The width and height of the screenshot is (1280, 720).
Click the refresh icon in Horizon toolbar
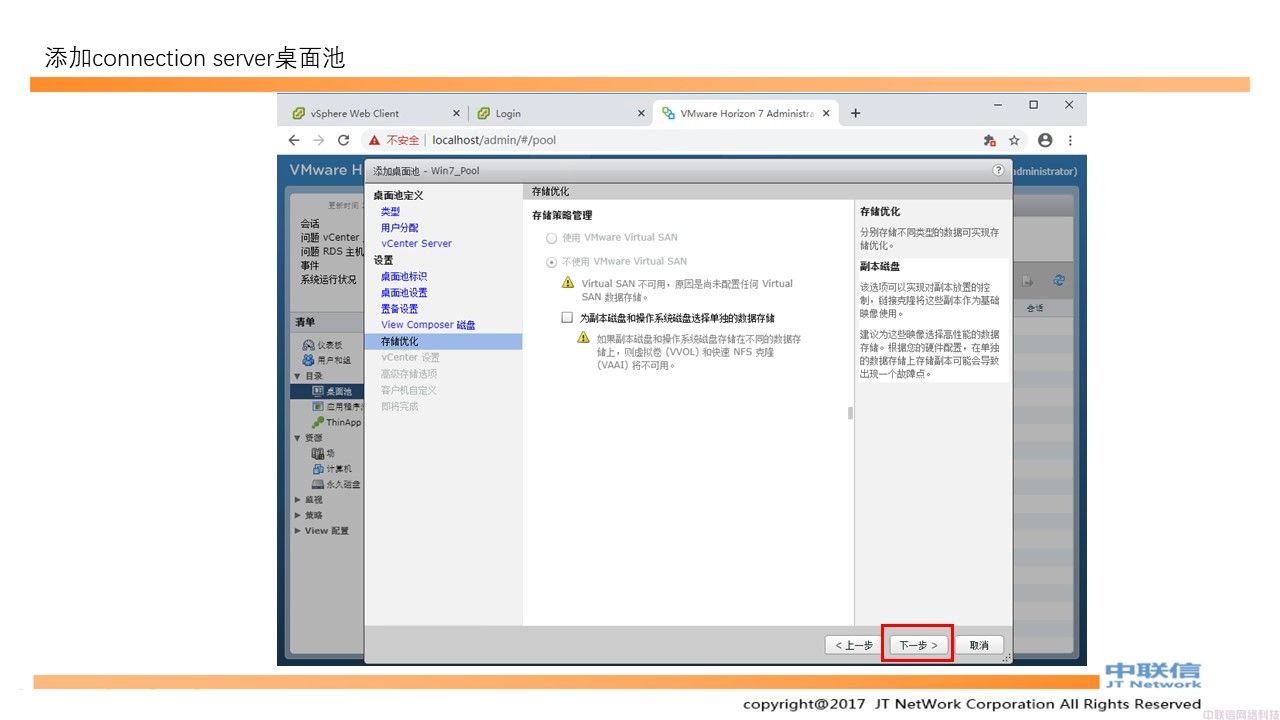point(1059,281)
